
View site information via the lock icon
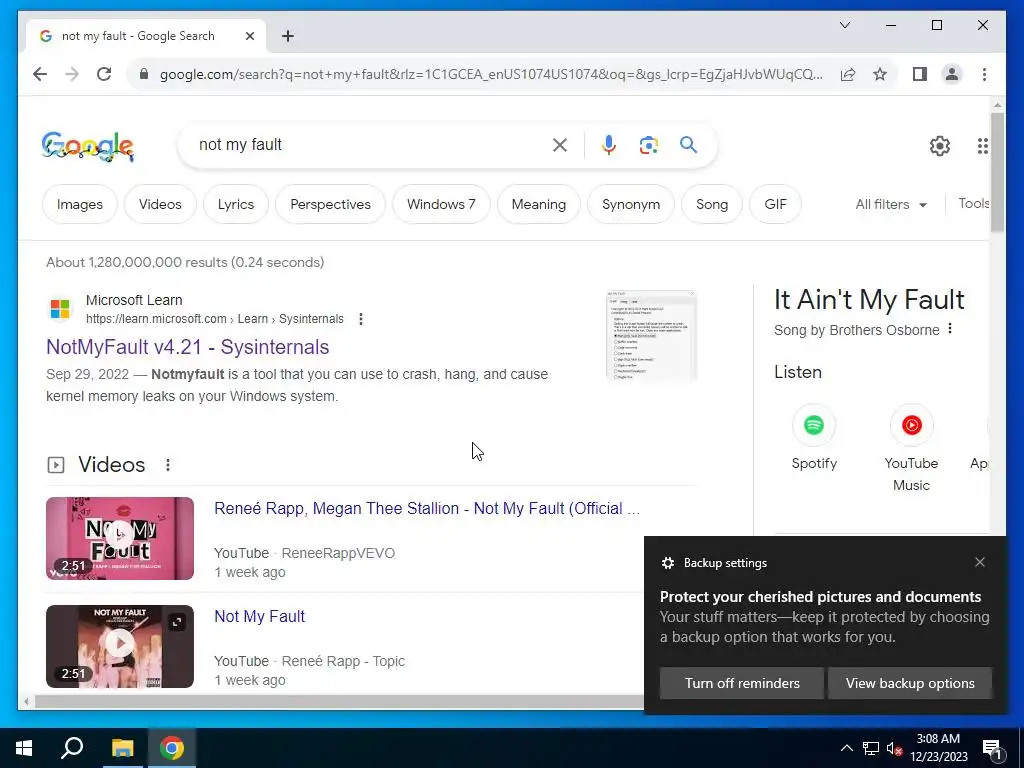pyautogui.click(x=144, y=74)
